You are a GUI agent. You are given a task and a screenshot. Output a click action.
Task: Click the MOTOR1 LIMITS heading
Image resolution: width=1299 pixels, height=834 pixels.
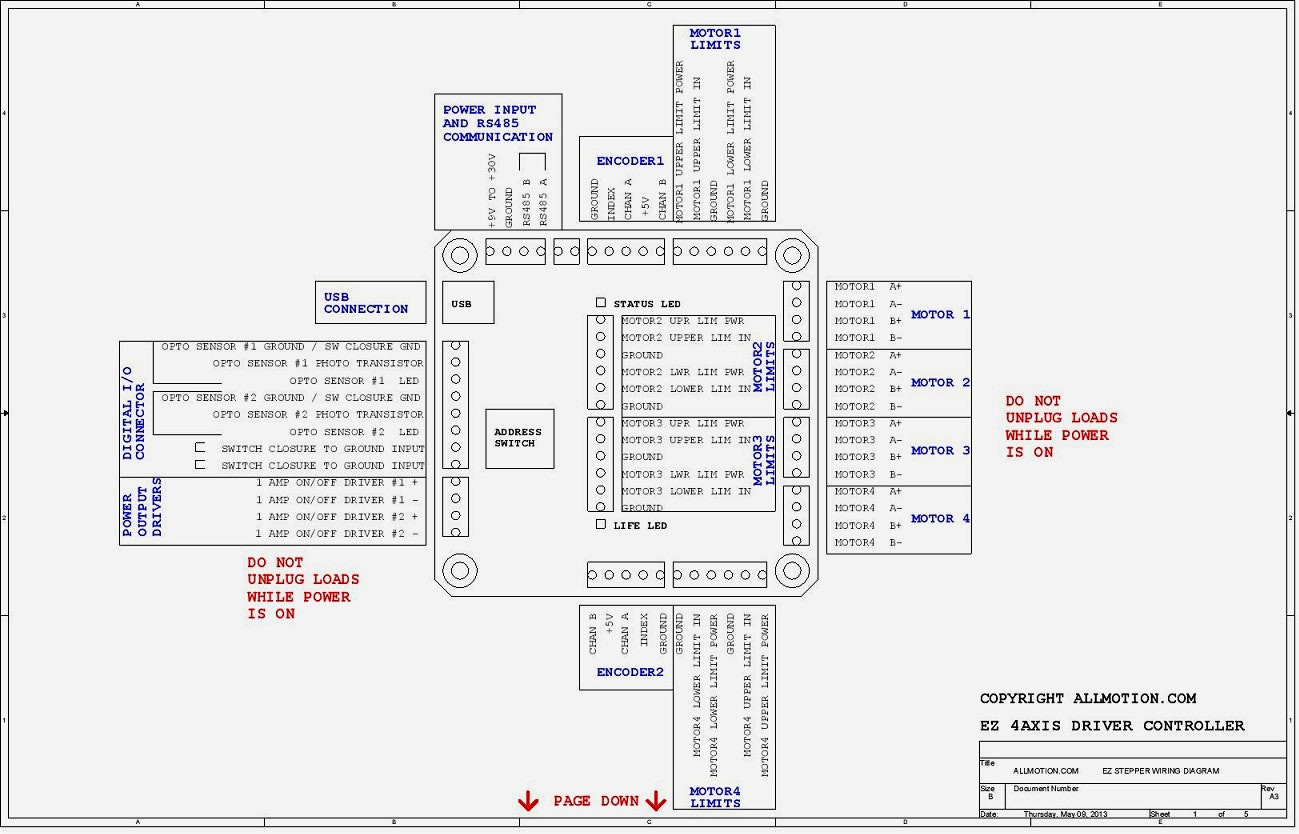click(715, 39)
